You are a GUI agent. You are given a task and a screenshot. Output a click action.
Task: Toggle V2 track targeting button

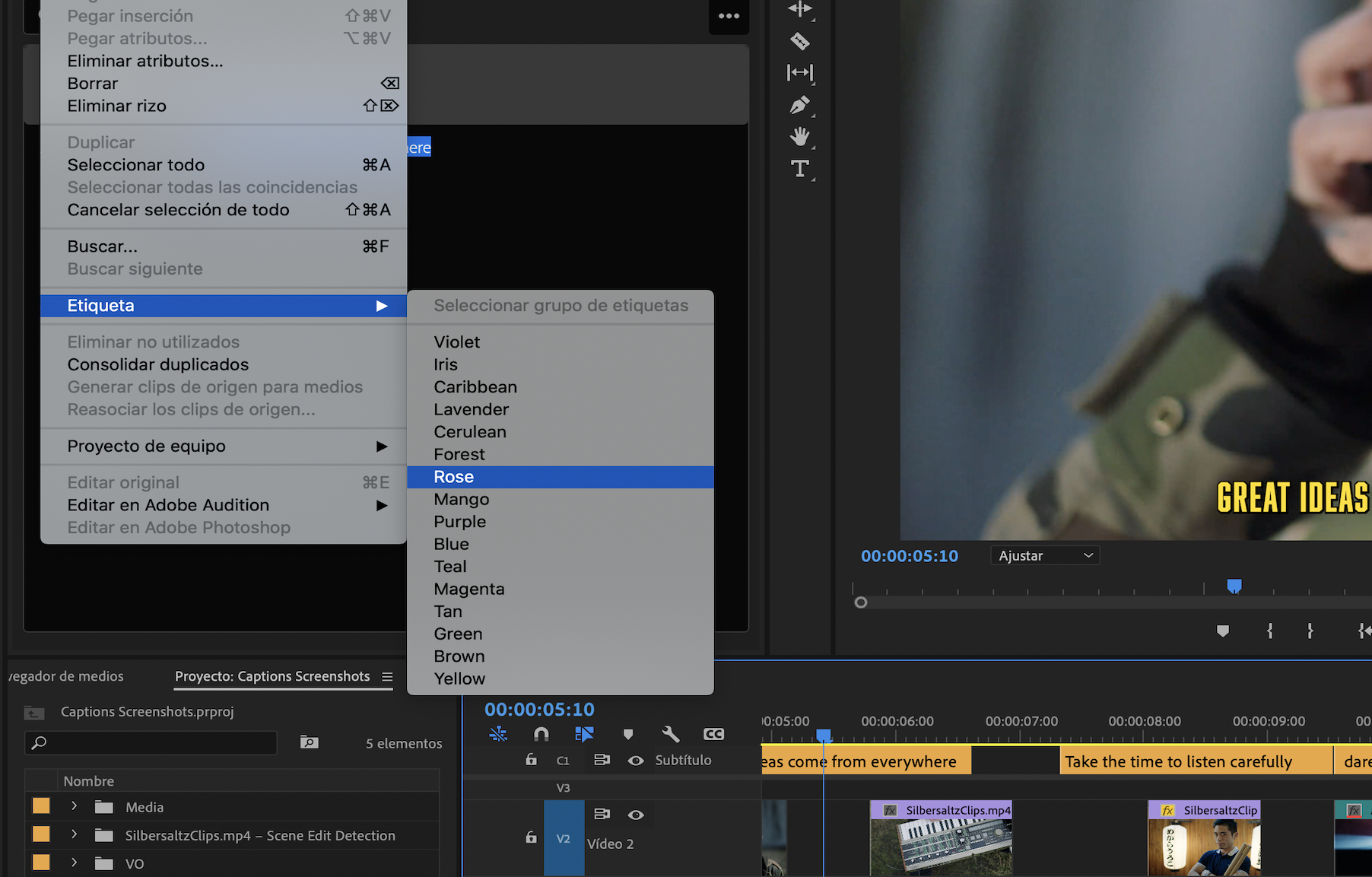(x=564, y=838)
